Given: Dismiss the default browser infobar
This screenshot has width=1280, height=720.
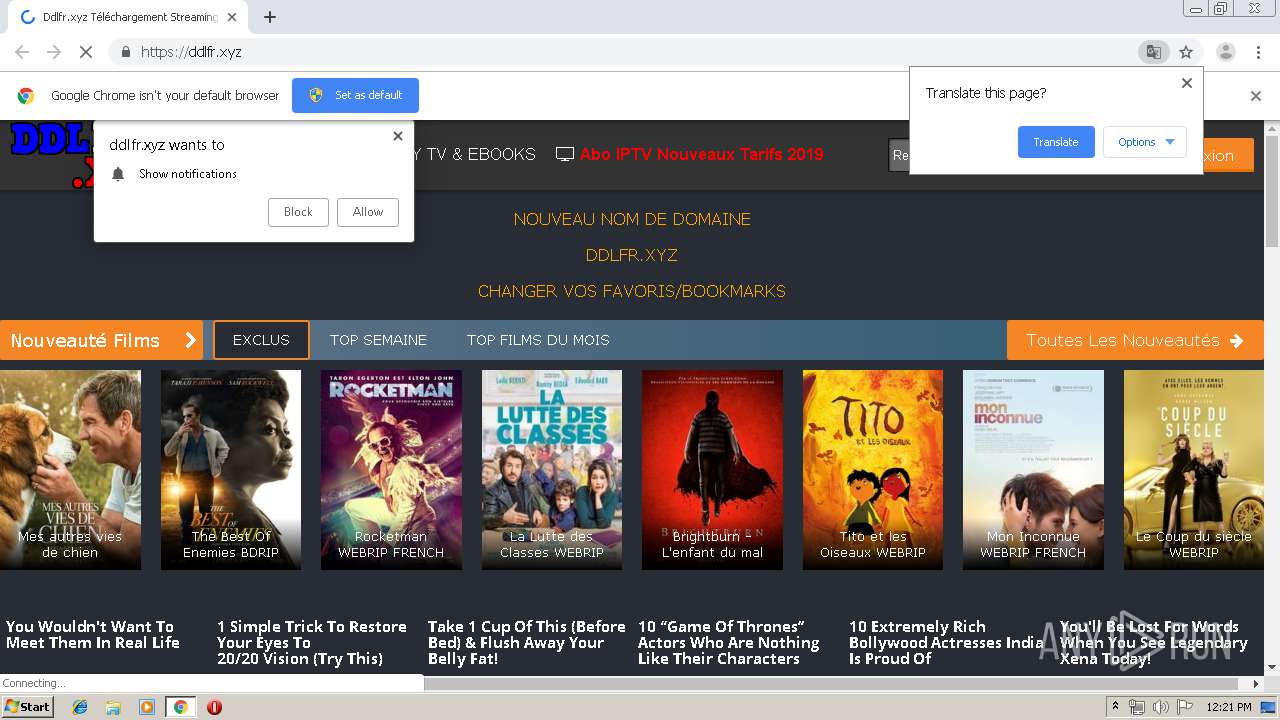Looking at the screenshot, I should coord(1256,96).
